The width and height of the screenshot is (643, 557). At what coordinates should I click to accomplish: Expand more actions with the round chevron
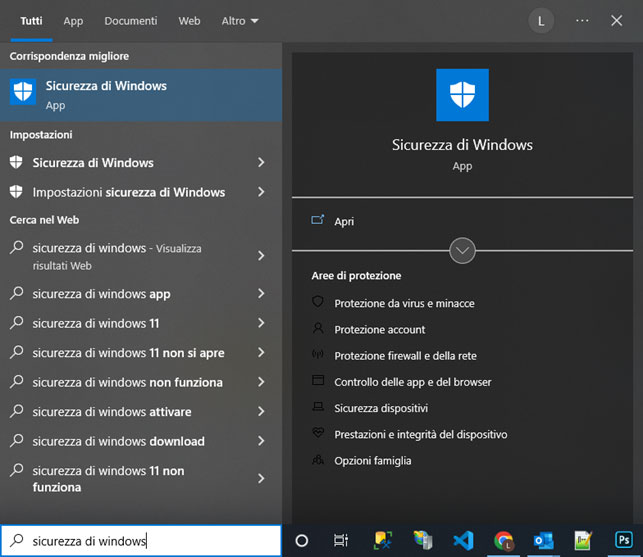462,251
